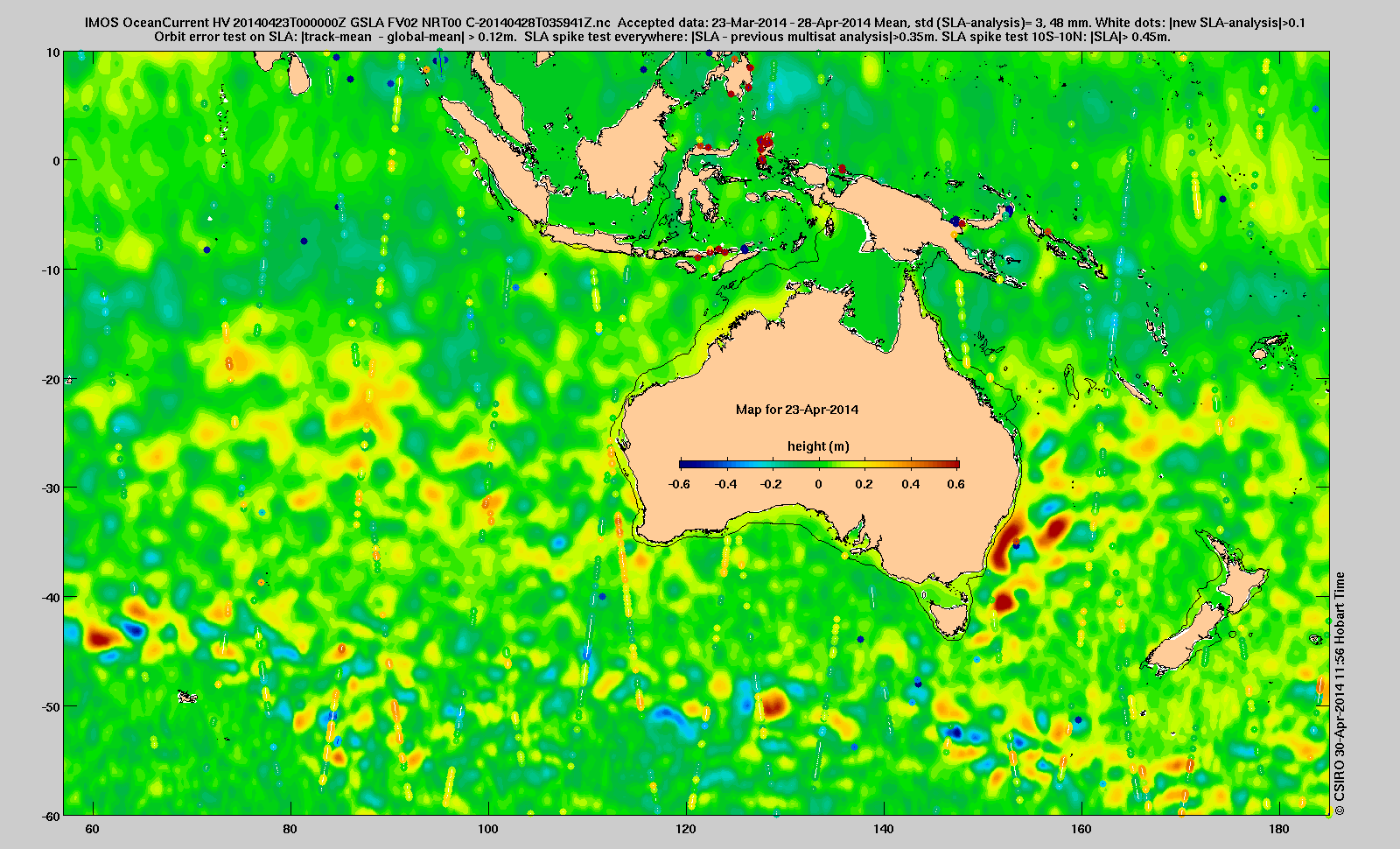This screenshot has height=849, width=1400.
Task: Click the title line starting 'IMOS OceanCurrent'
Action: coord(695,22)
